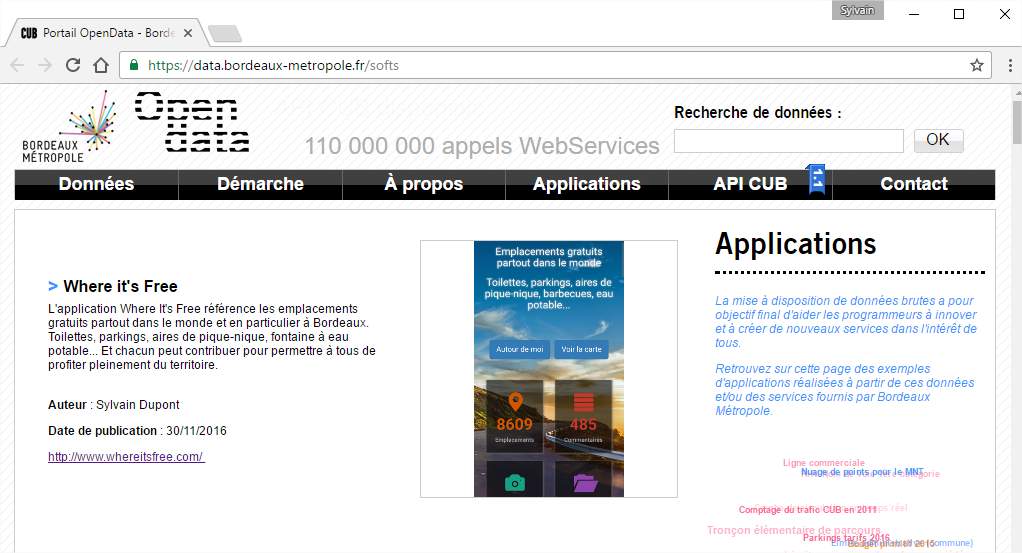Submit the search with the OK button
Image resolution: width=1022 pixels, height=553 pixels.
pos(938,140)
